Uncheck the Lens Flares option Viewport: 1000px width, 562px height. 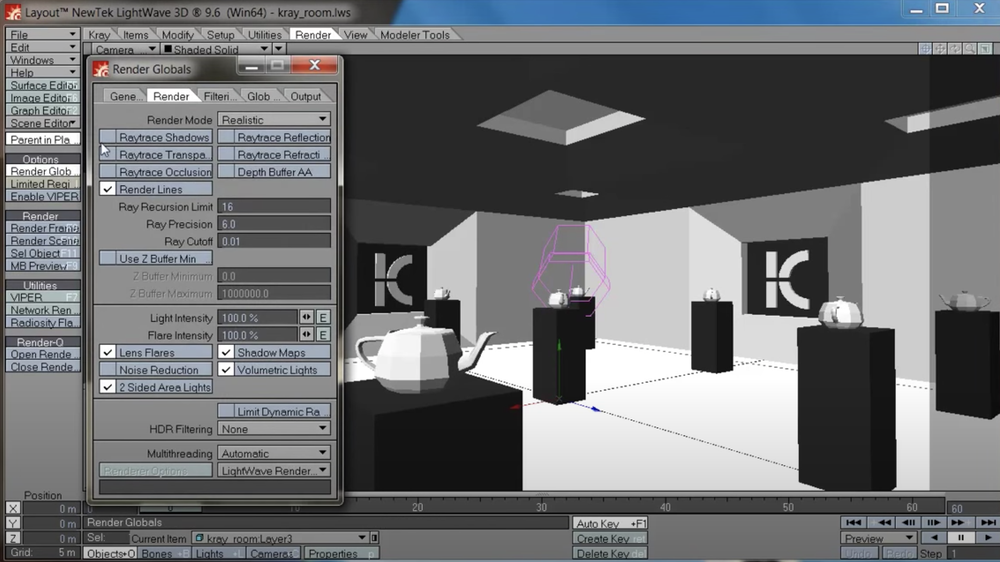pos(107,352)
